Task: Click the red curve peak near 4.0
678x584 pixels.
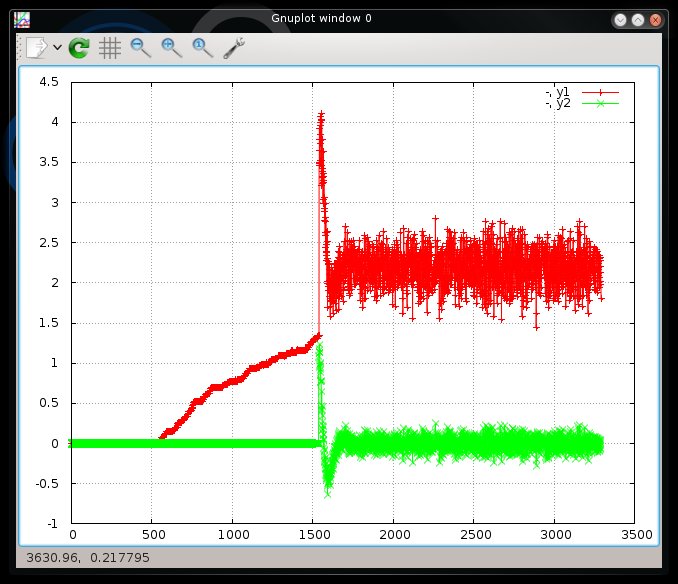Action: [x=321, y=116]
